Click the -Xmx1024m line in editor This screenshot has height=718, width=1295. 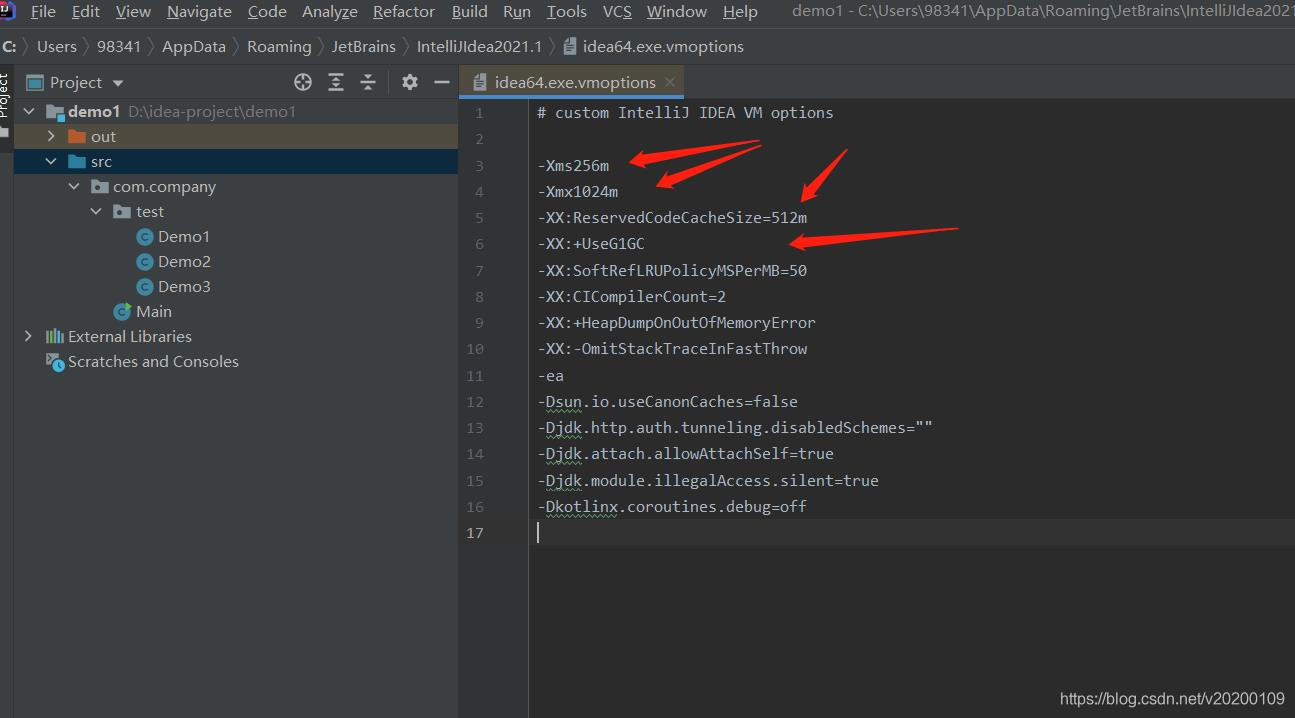click(x=578, y=192)
